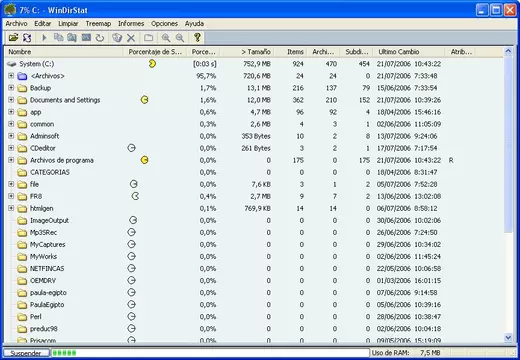This screenshot has height=360, width=520.
Task: Click the Uso de RAM status text
Action: tap(390, 353)
